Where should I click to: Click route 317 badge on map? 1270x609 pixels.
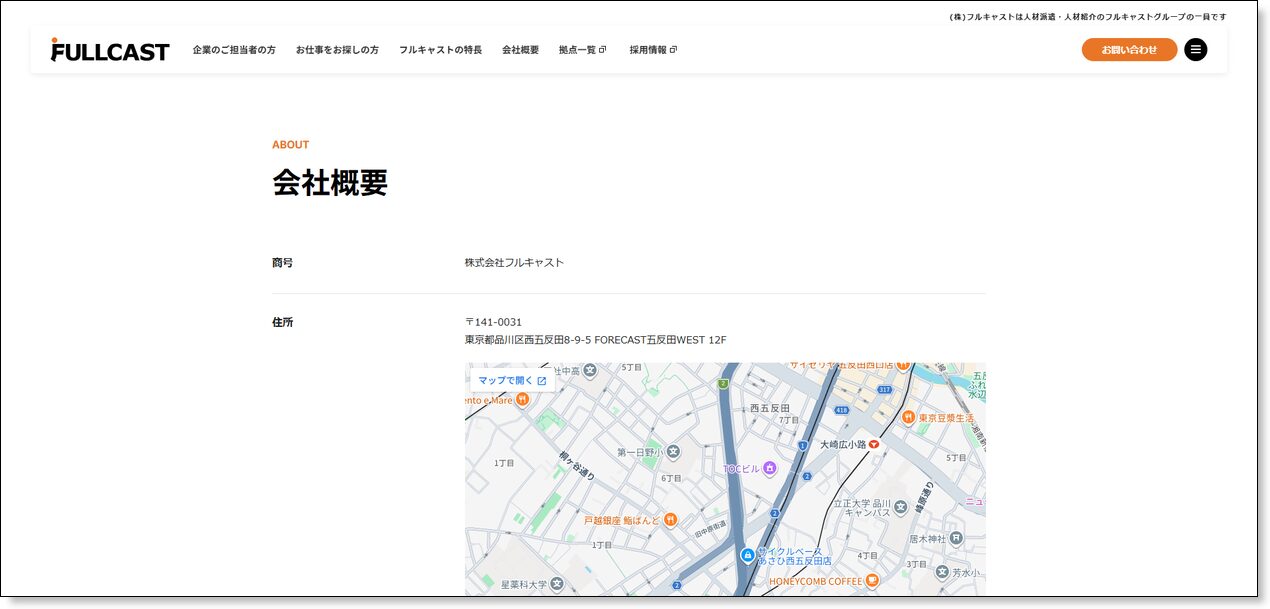click(884, 390)
